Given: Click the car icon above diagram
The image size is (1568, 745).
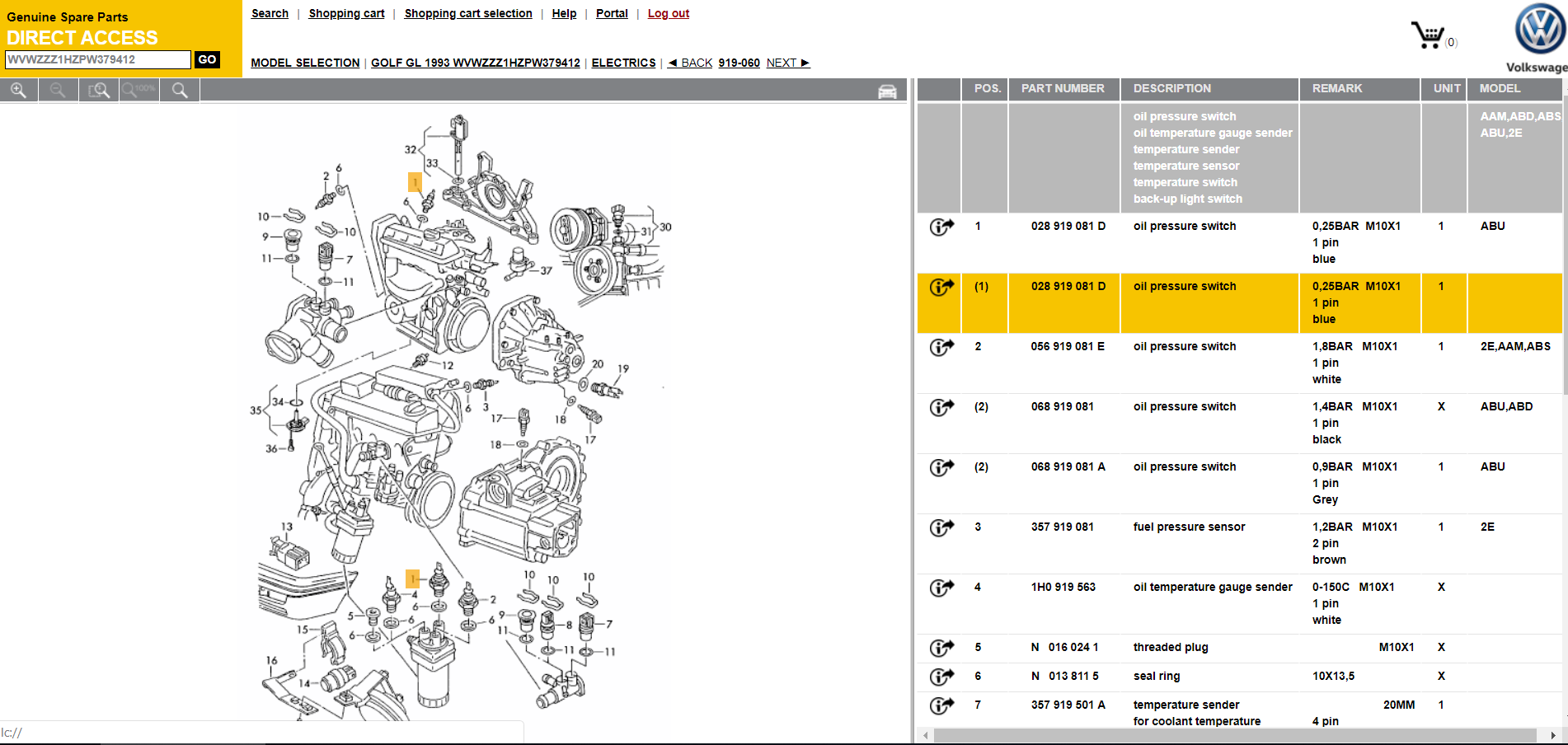Looking at the screenshot, I should [887, 91].
